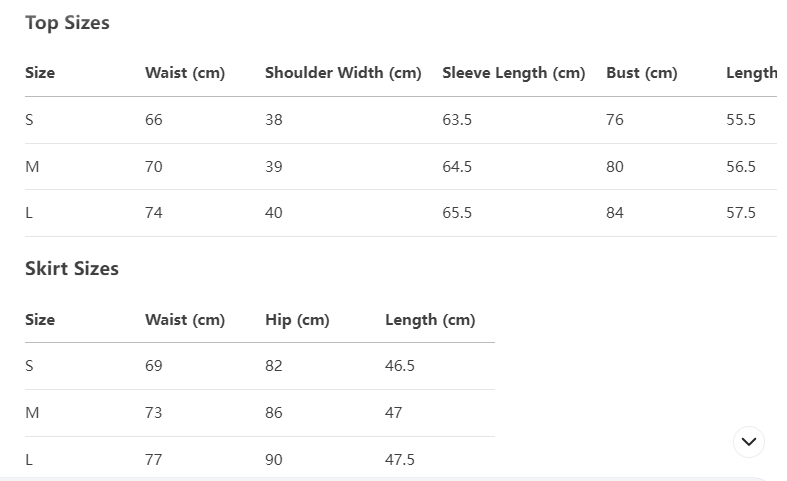Screen dimensions: 787x481
Task: Click the skirt hip value 86
Action: (274, 413)
